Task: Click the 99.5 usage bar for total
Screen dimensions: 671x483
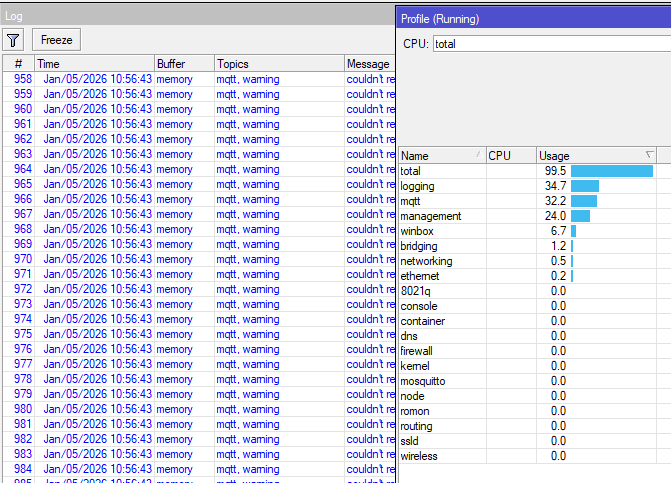Action: 612,171
